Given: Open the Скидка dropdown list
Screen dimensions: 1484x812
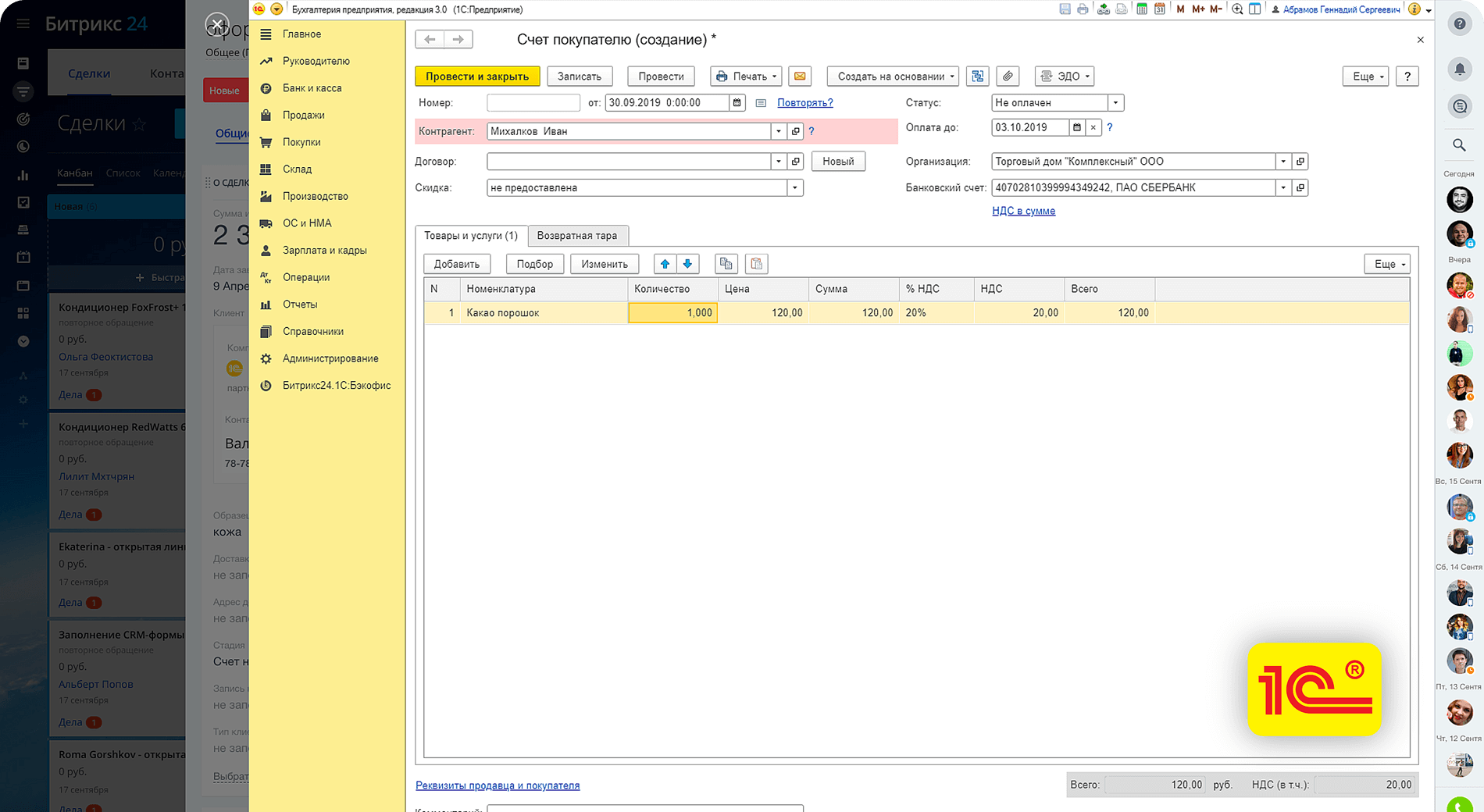Looking at the screenshot, I should tap(794, 188).
